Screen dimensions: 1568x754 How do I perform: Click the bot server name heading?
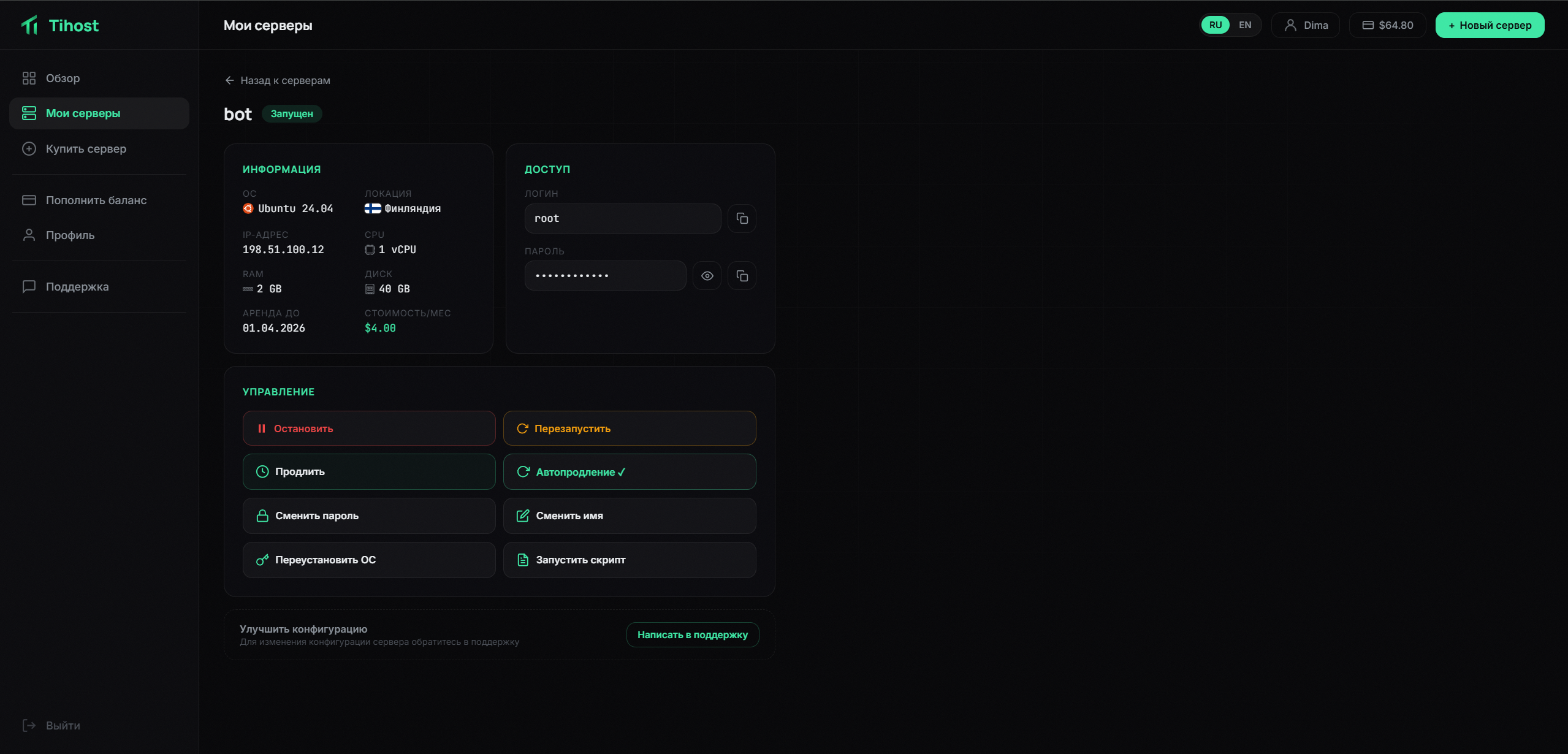click(238, 114)
